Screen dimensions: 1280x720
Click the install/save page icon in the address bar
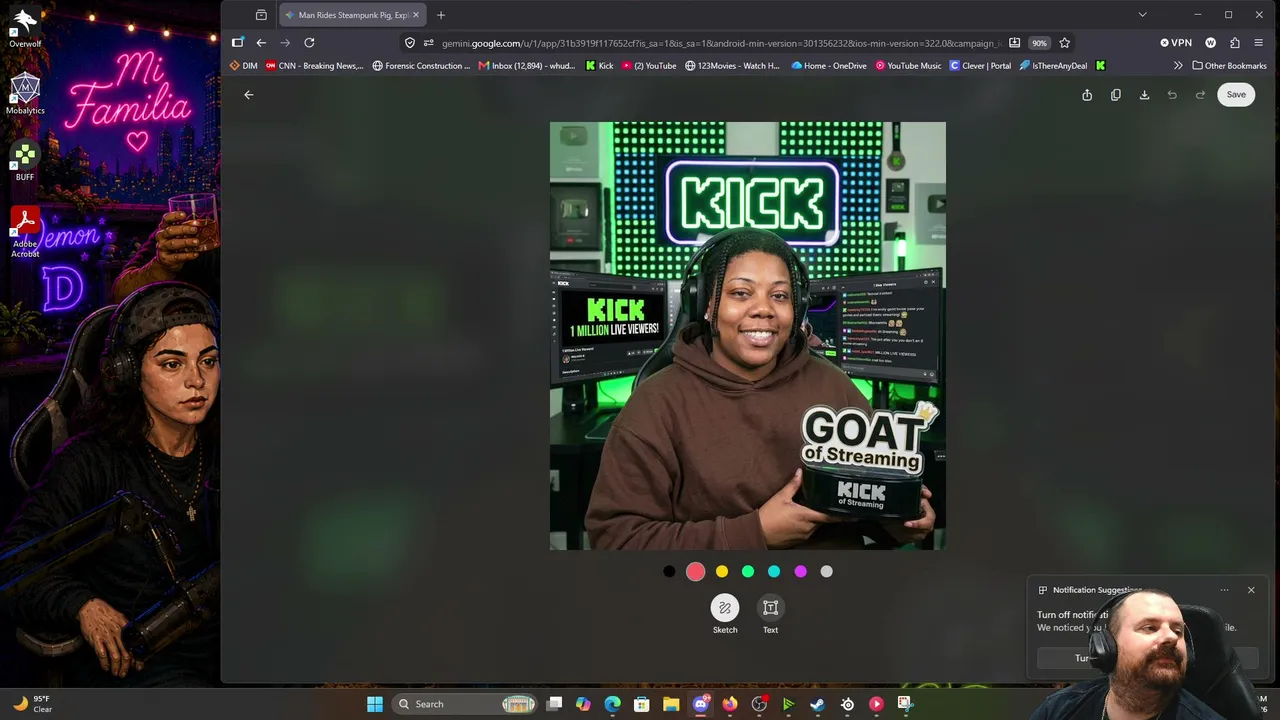point(1015,43)
